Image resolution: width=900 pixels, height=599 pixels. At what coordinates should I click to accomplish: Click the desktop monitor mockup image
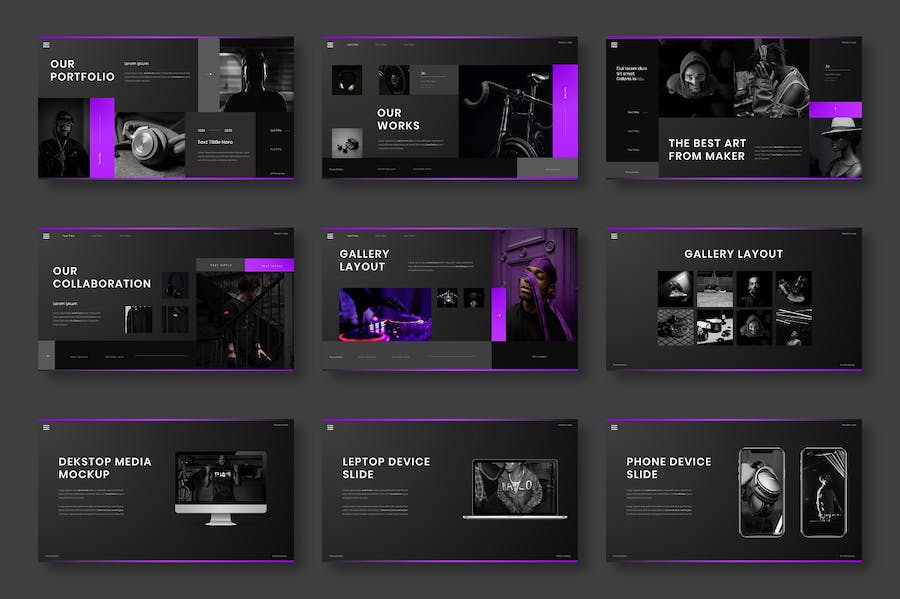(220, 486)
